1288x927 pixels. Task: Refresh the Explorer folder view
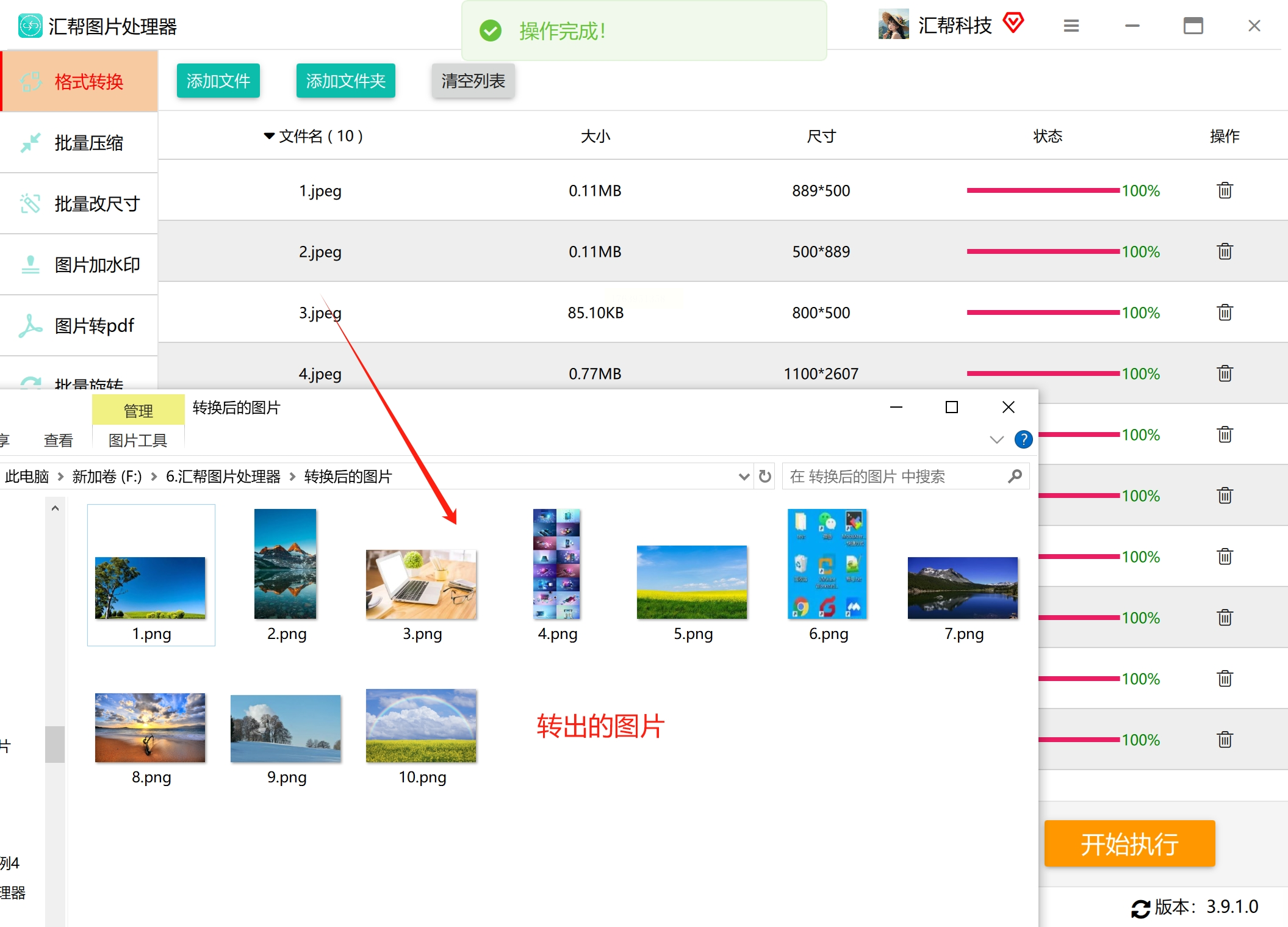[x=765, y=476]
